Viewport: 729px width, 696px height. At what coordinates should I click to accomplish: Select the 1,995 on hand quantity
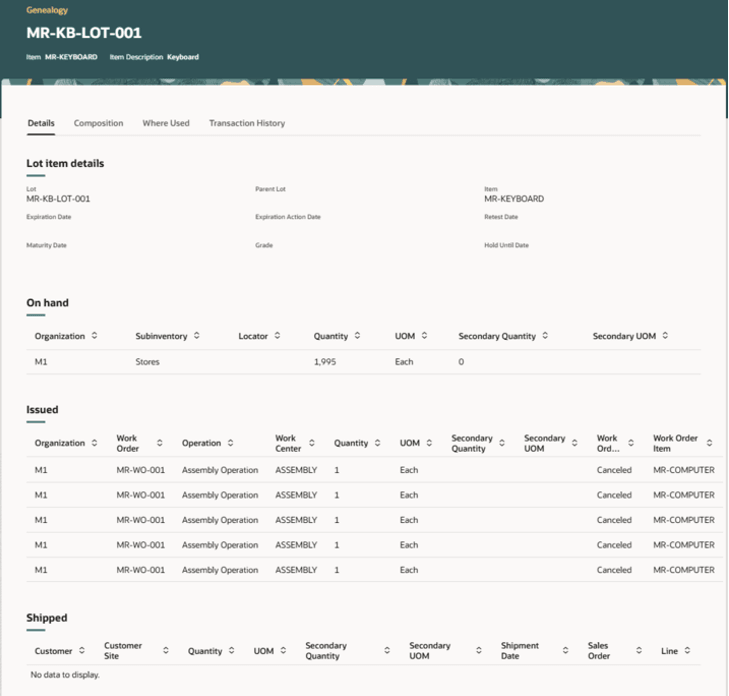pos(325,362)
